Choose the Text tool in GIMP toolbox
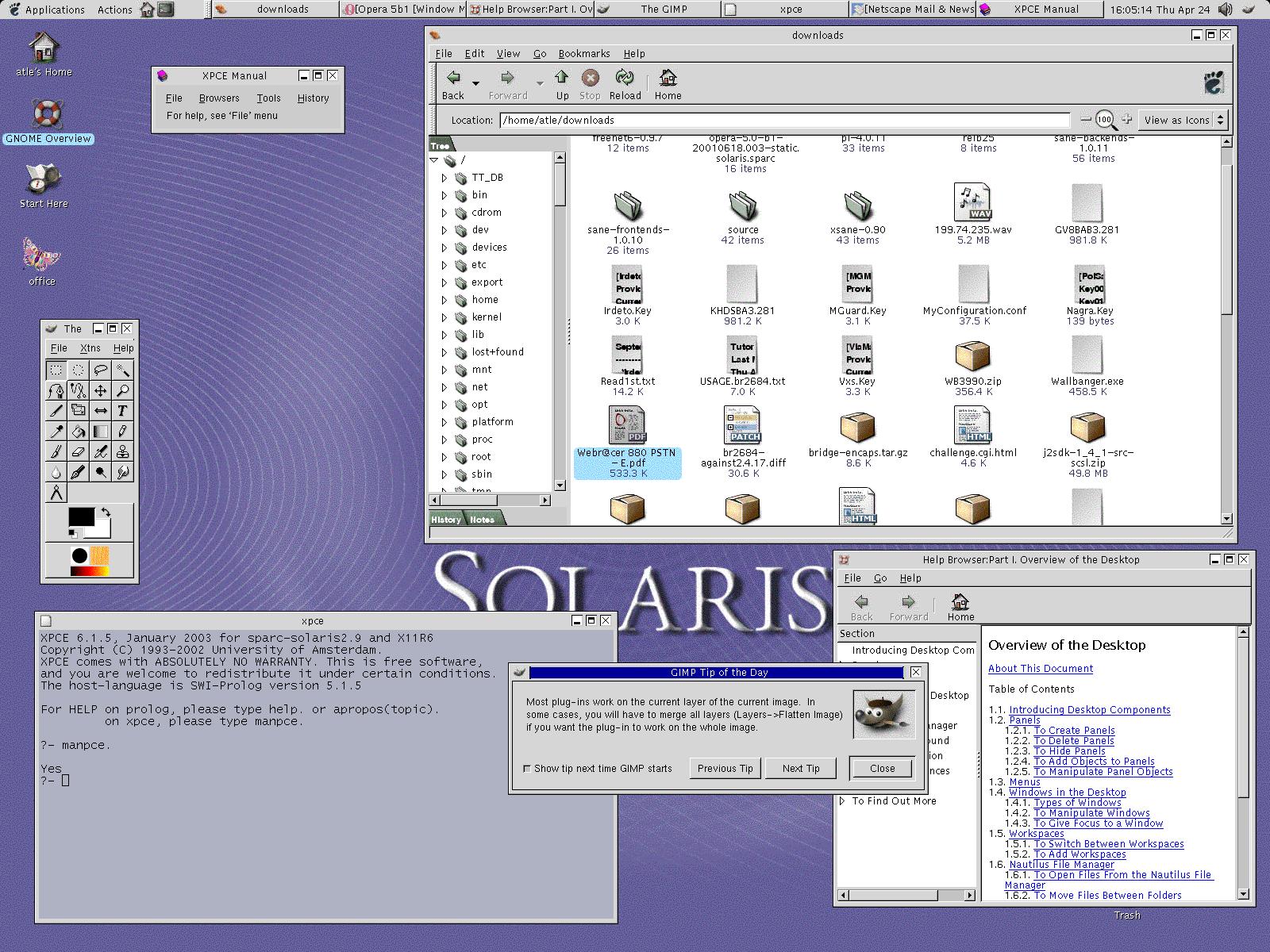This screenshot has height=952, width=1270. coord(122,411)
